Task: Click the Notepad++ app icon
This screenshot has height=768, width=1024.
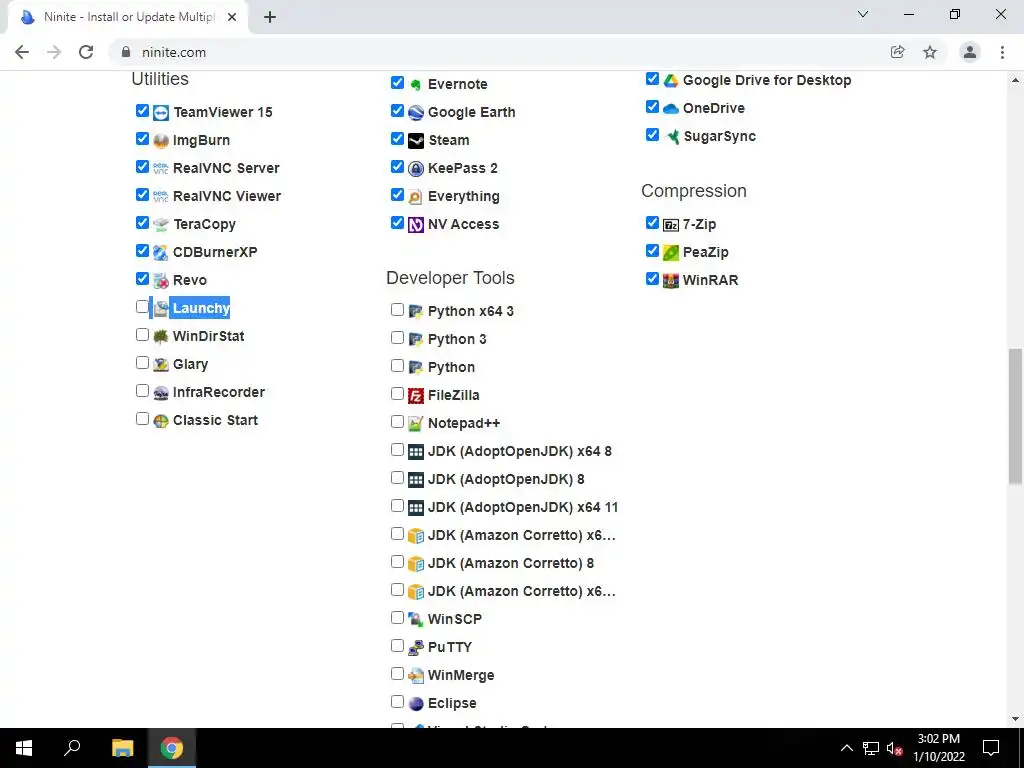Action: [x=416, y=424]
